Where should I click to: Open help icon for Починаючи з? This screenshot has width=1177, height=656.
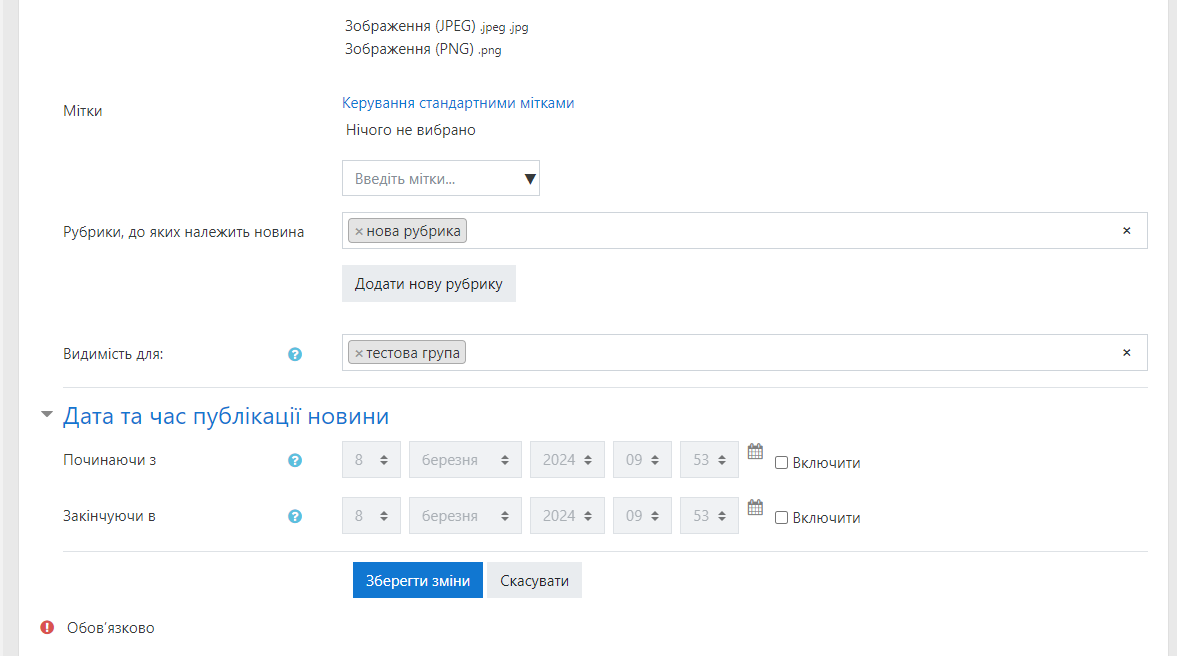pos(295,460)
